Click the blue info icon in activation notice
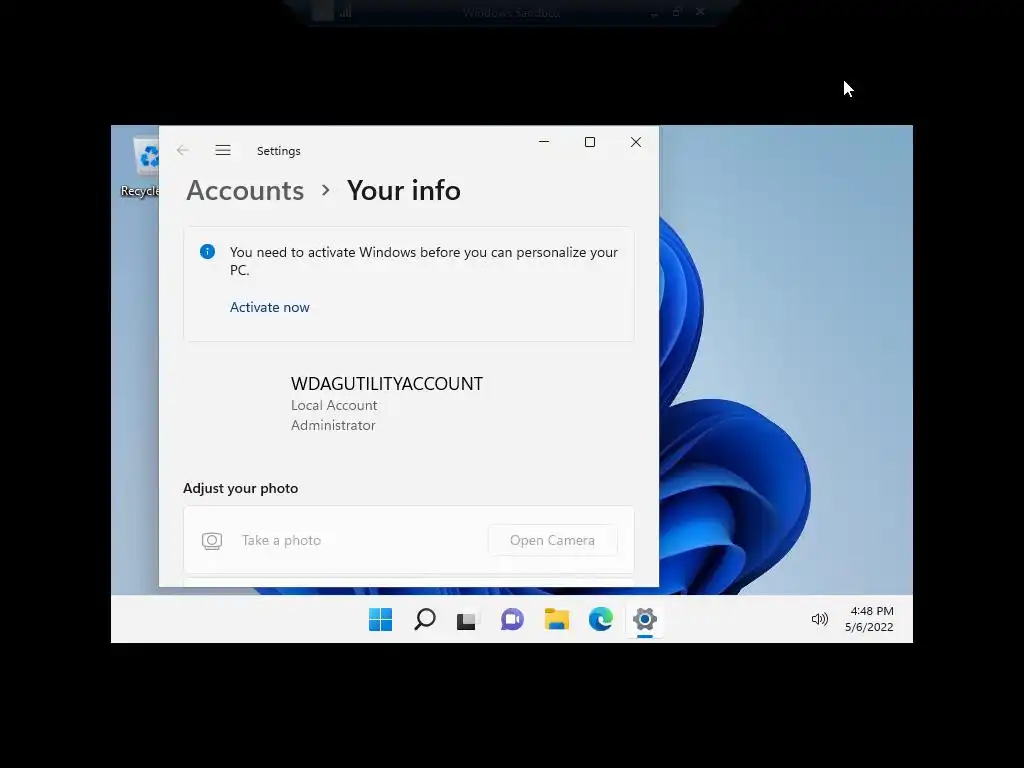1024x768 pixels. (207, 251)
